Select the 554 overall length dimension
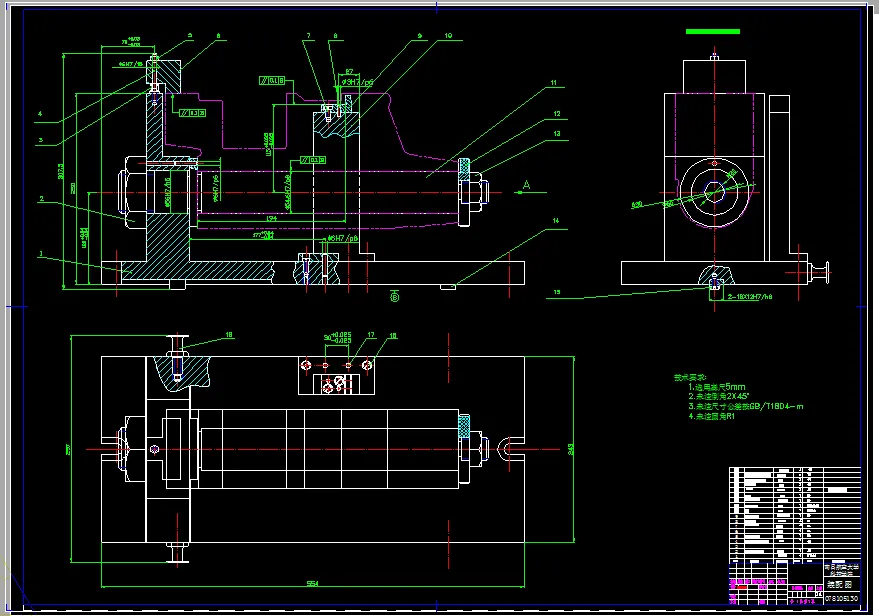Screen dimensions: 879x616 pos(313,583)
